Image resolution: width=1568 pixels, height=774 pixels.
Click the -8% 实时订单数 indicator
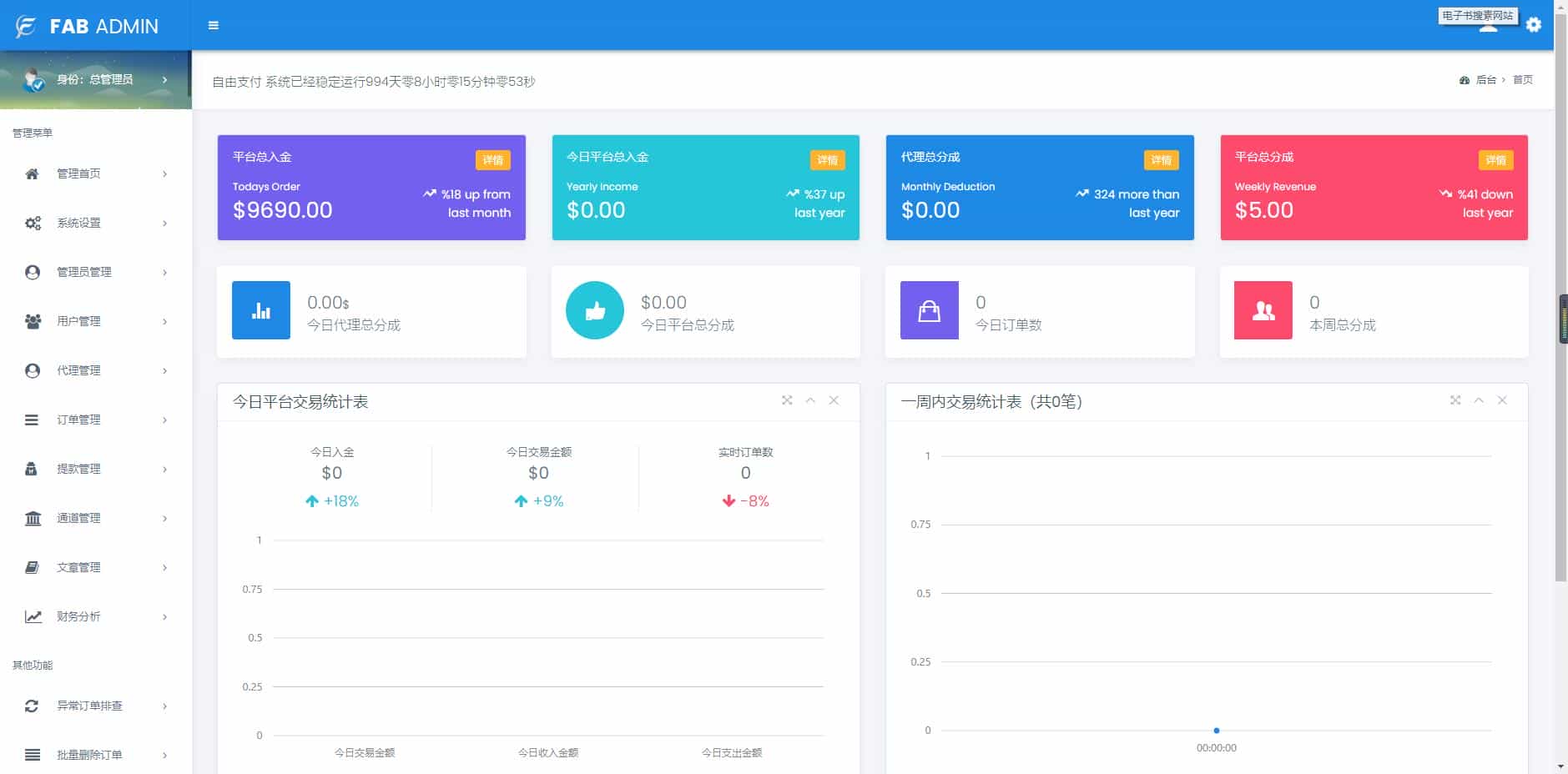click(x=746, y=501)
